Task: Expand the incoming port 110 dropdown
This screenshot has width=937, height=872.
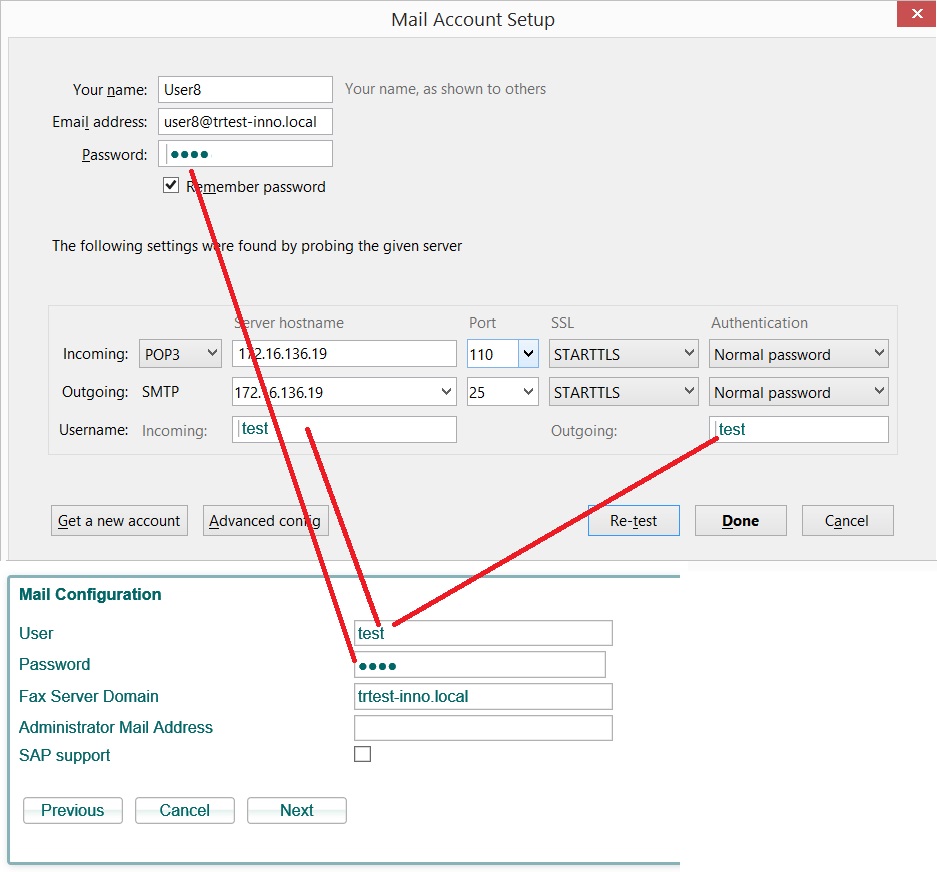Action: tap(528, 354)
